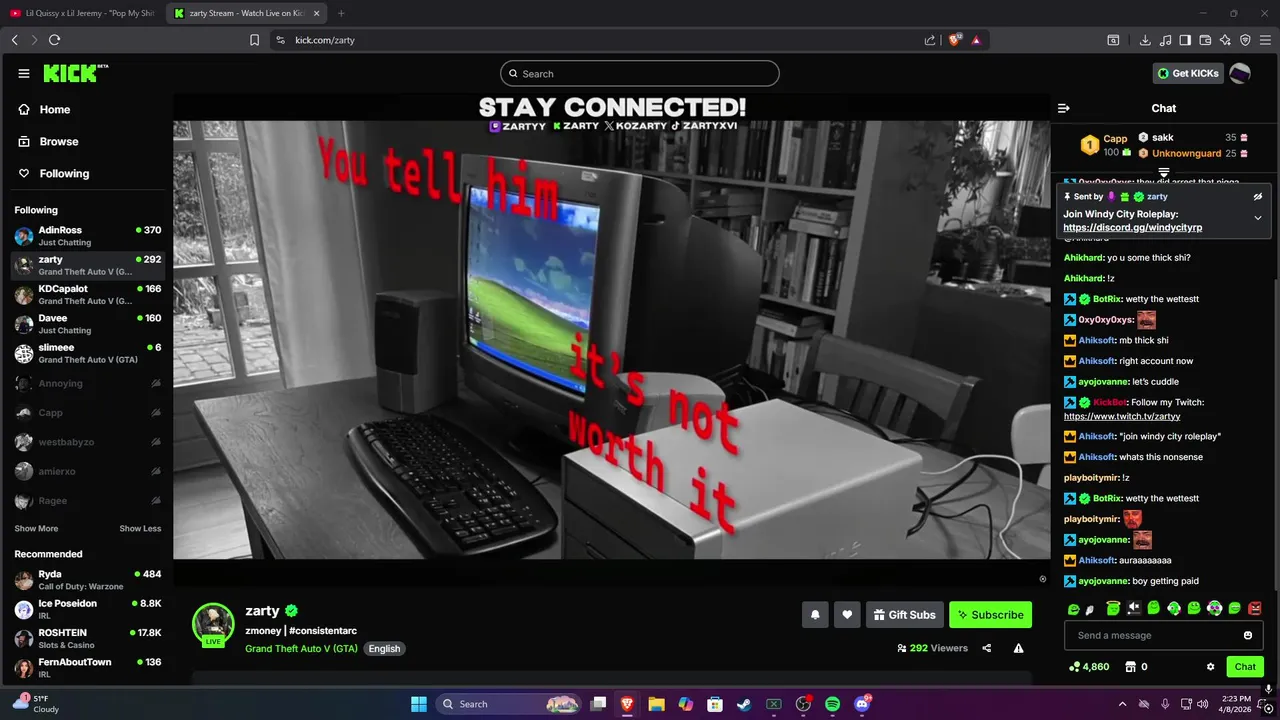Click the English language tag
The height and width of the screenshot is (720, 1280).
pyautogui.click(x=384, y=648)
